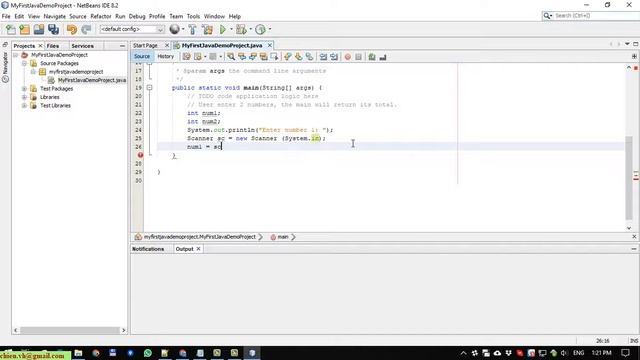The height and width of the screenshot is (360, 640).
Task: Open WhatsApp from the Windows taskbar
Action: click(x=148, y=353)
